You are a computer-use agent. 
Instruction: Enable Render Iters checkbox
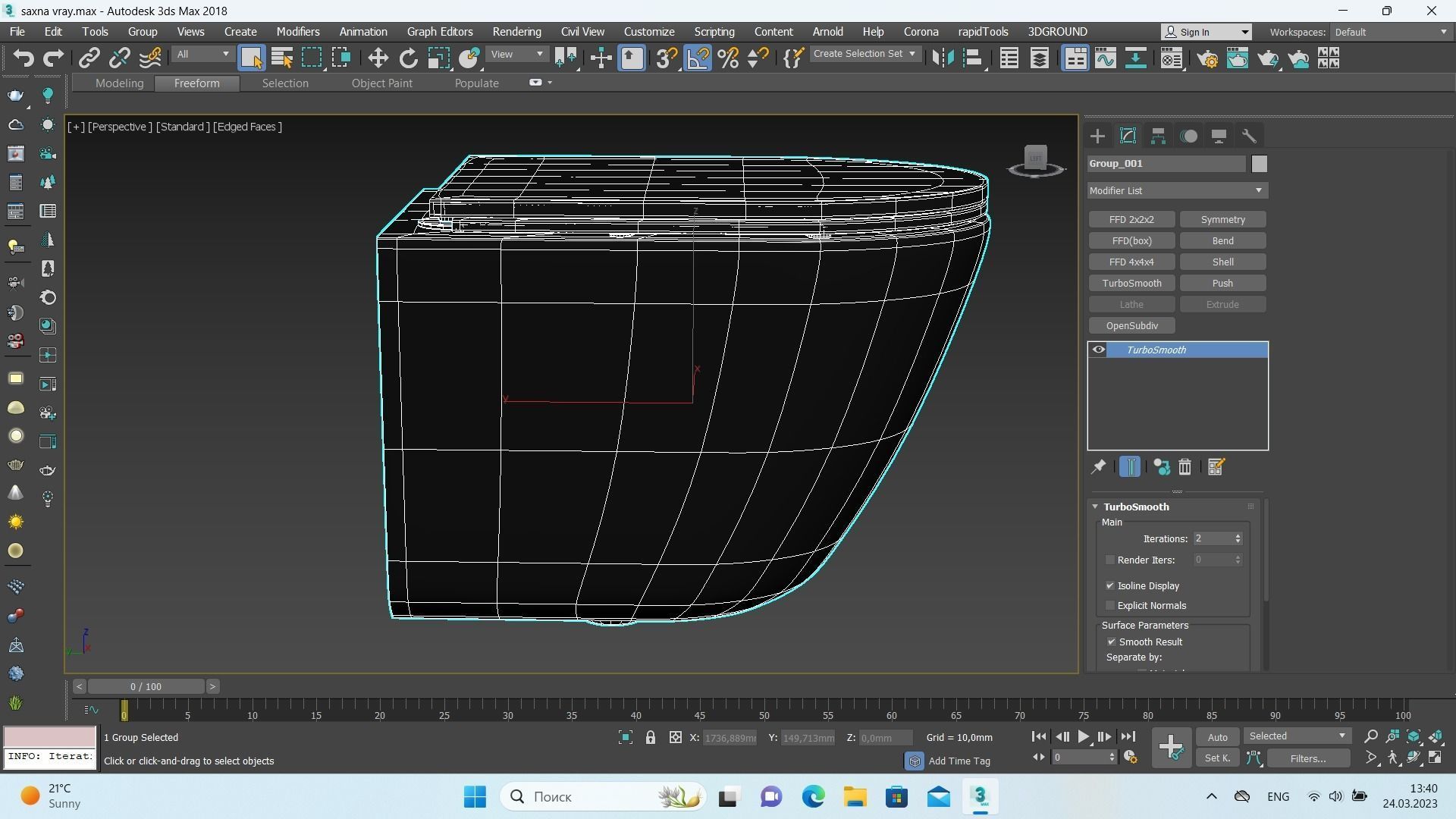click(x=1110, y=560)
